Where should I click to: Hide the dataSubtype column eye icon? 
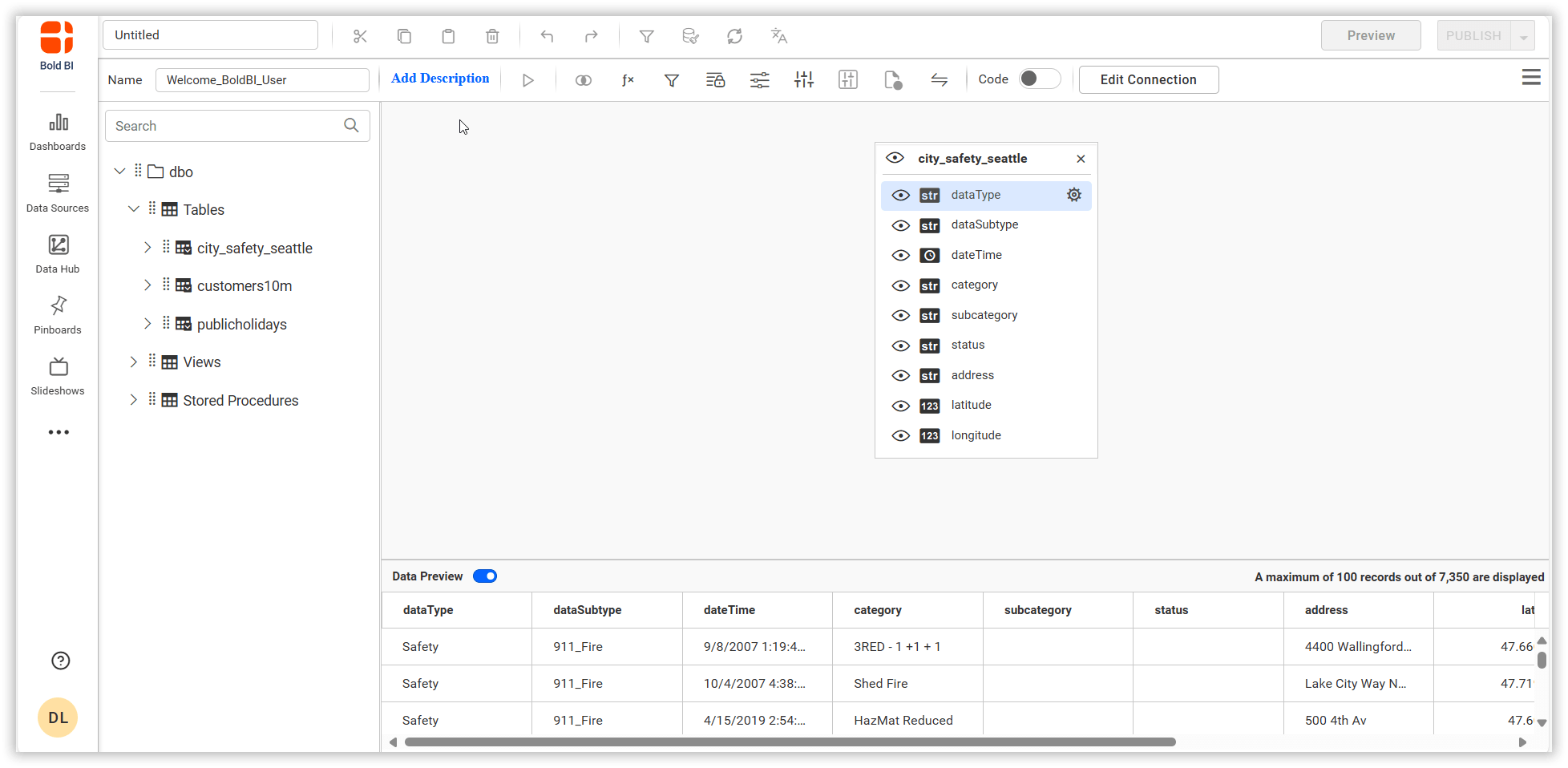click(x=901, y=225)
